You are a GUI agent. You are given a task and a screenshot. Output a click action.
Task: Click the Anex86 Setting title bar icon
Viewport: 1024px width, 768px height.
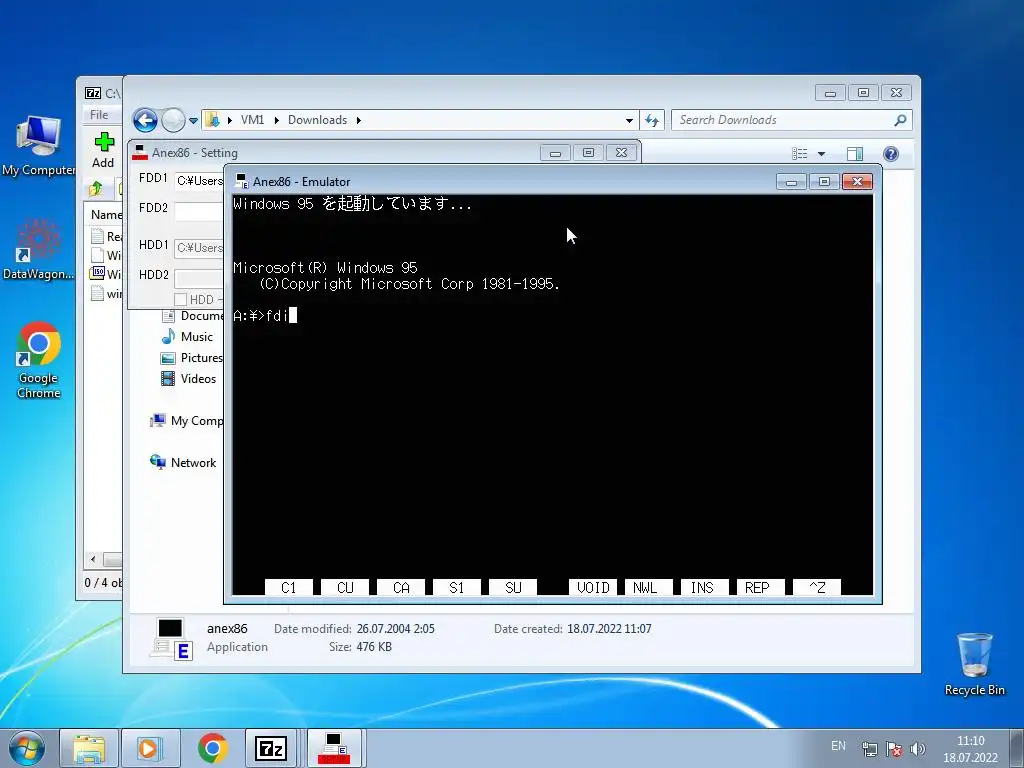(140, 153)
